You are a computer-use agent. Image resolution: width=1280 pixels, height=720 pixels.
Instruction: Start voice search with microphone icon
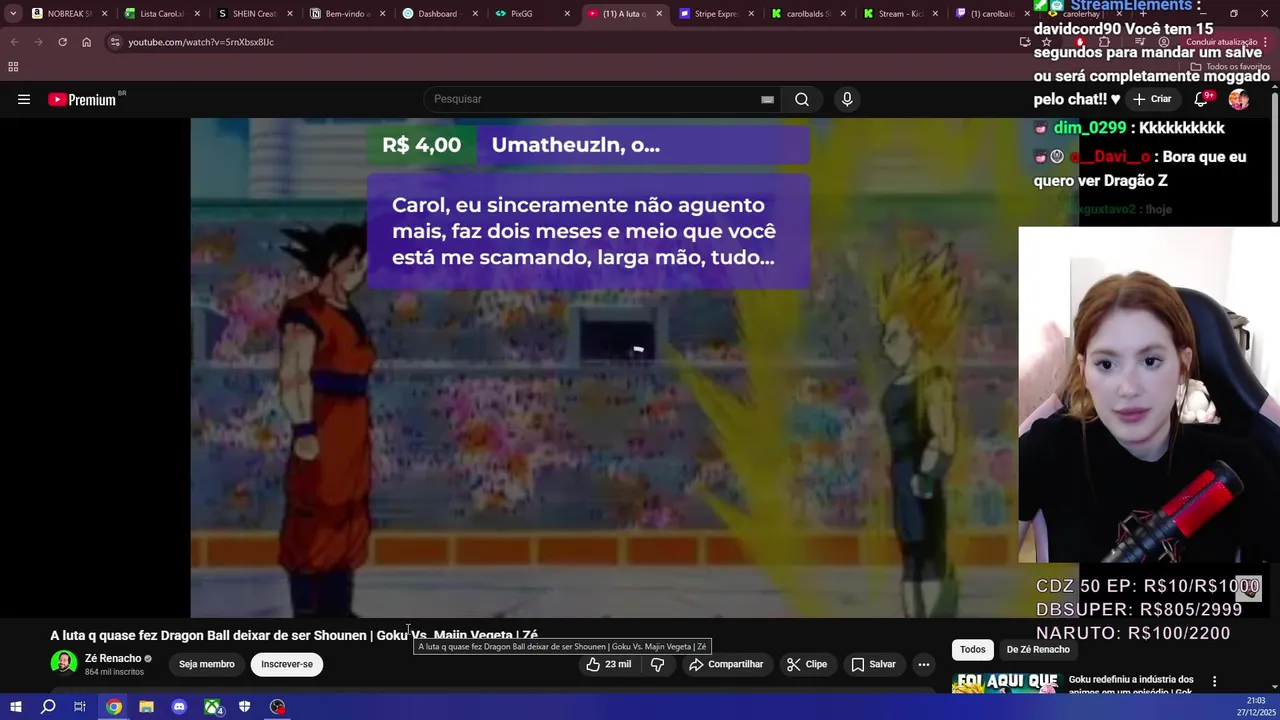[x=847, y=99]
